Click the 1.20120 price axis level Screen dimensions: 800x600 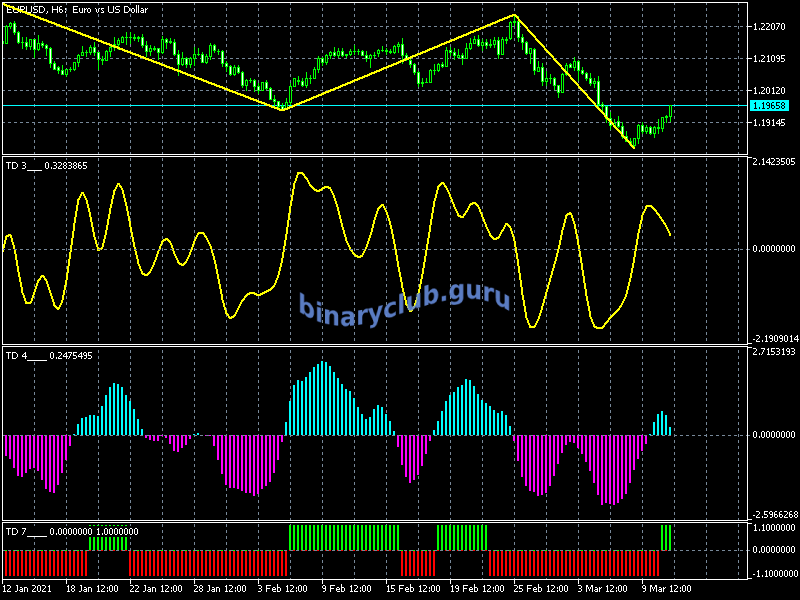pos(772,91)
